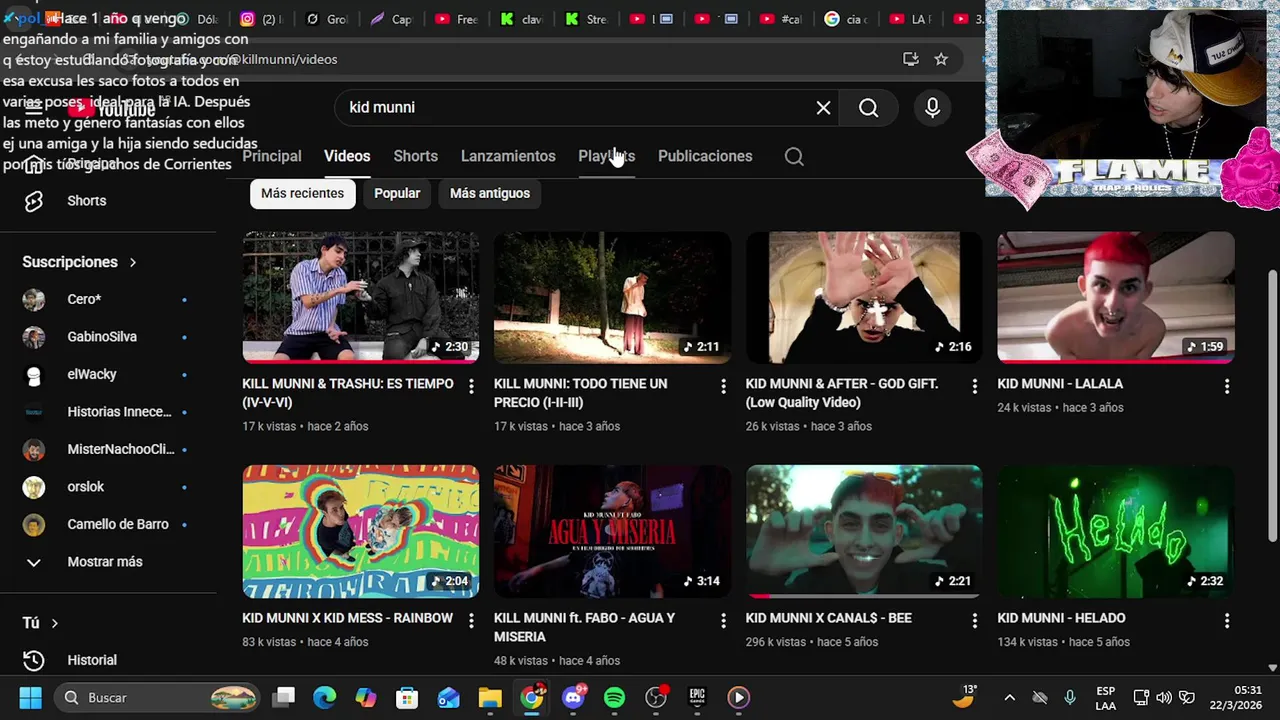Viewport: 1280px width, 720px height.
Task: Switch to Instagram browser tab
Action: point(260,19)
